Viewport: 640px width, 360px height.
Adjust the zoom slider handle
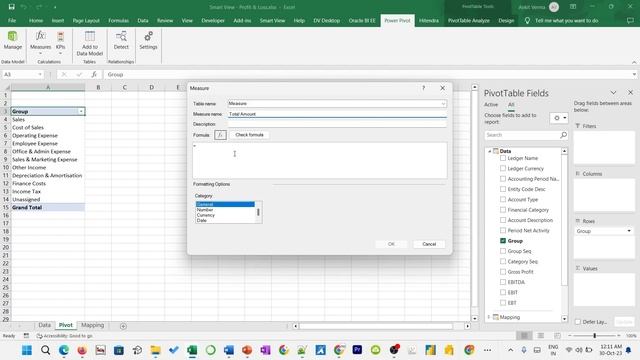coord(594,336)
